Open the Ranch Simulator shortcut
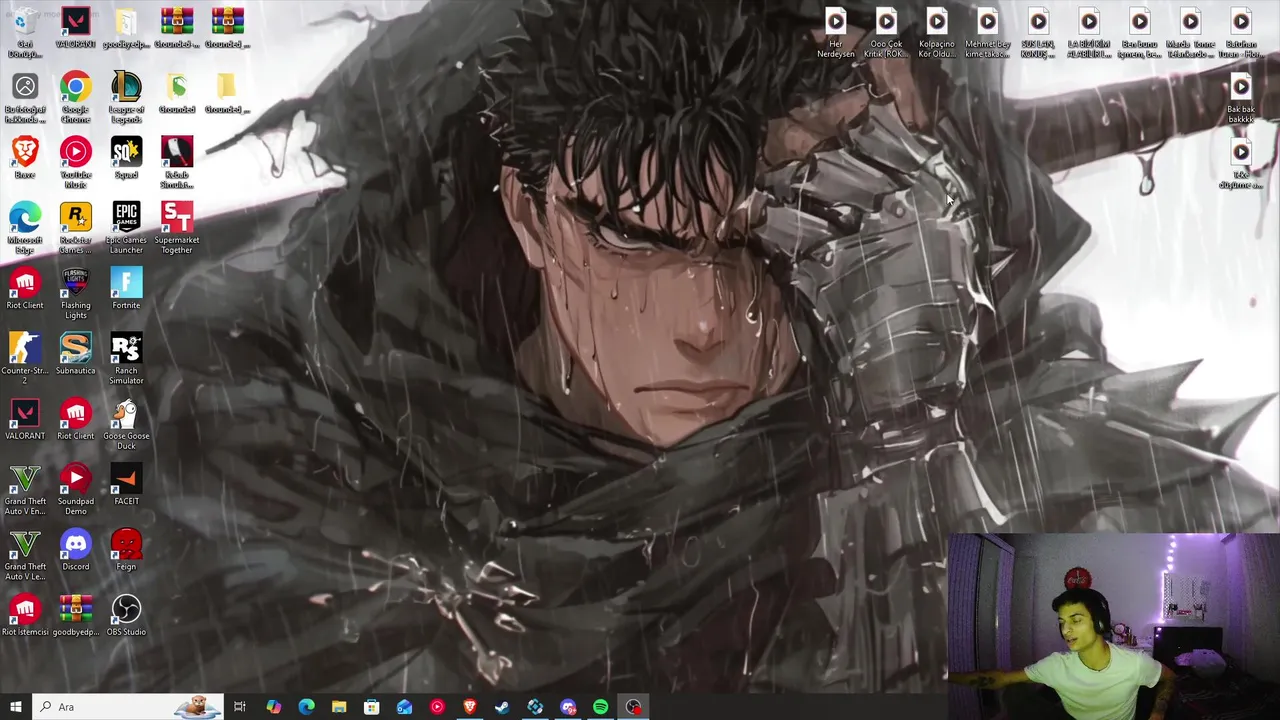Viewport: 1280px width, 720px height. point(126,358)
